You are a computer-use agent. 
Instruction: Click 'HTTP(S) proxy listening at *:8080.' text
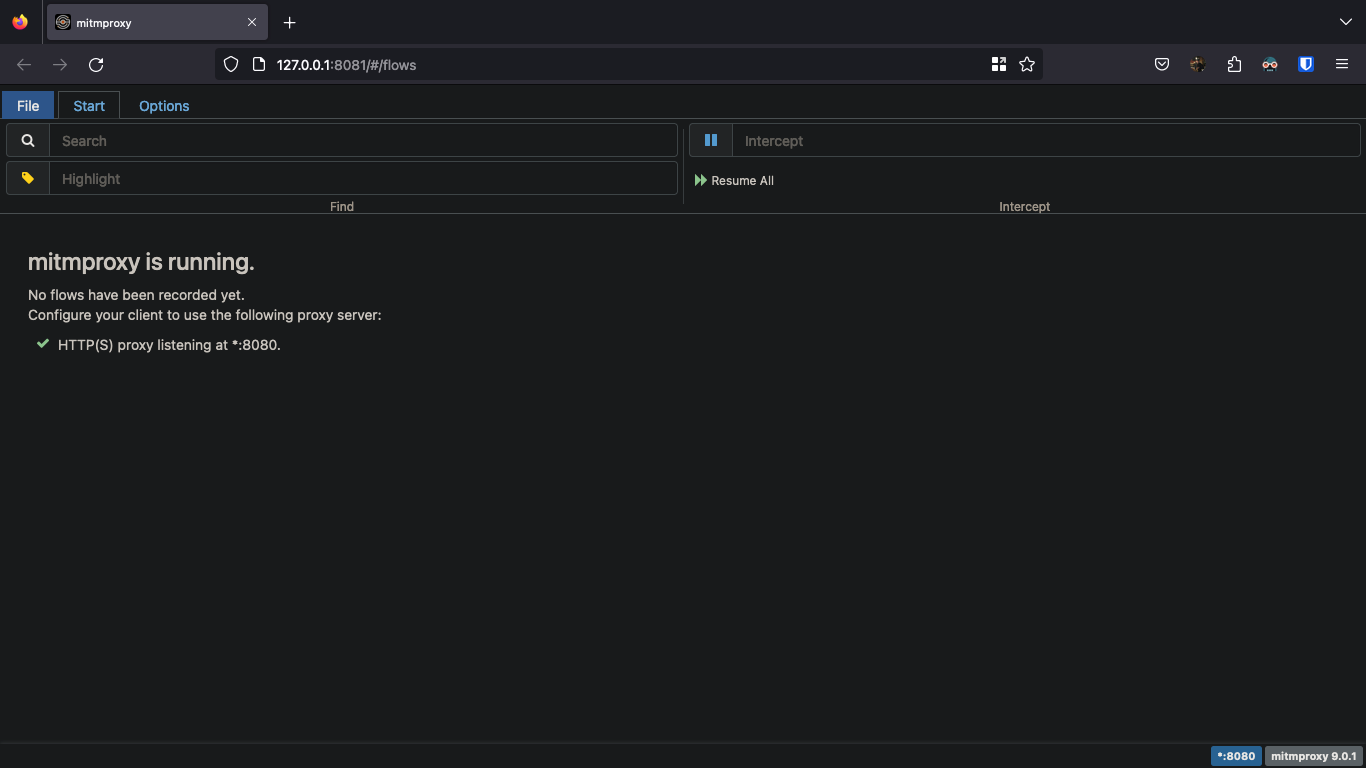pyautogui.click(x=169, y=345)
